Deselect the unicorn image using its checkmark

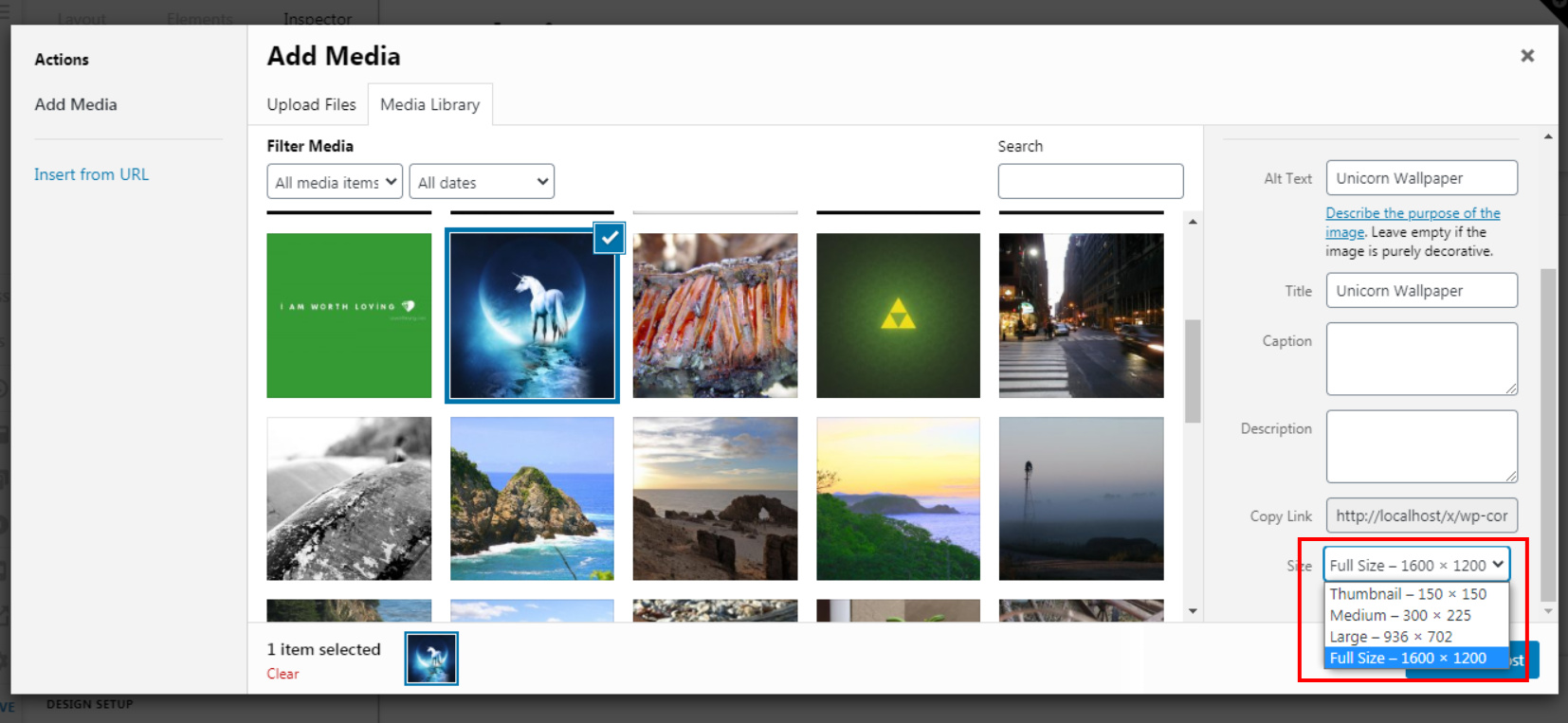[609, 238]
